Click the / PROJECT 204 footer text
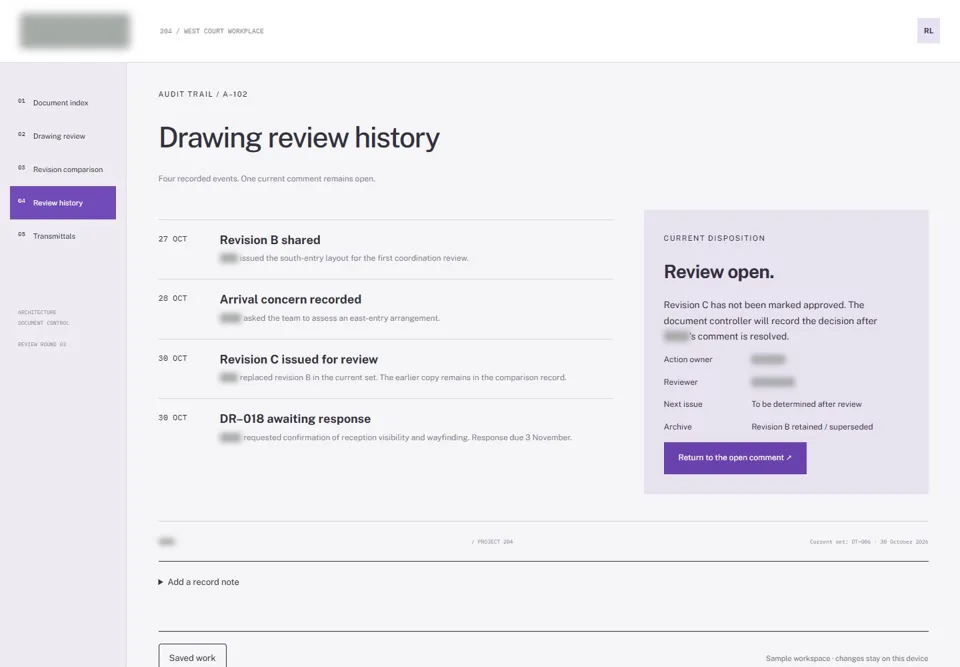The height and width of the screenshot is (667, 960). click(492, 542)
